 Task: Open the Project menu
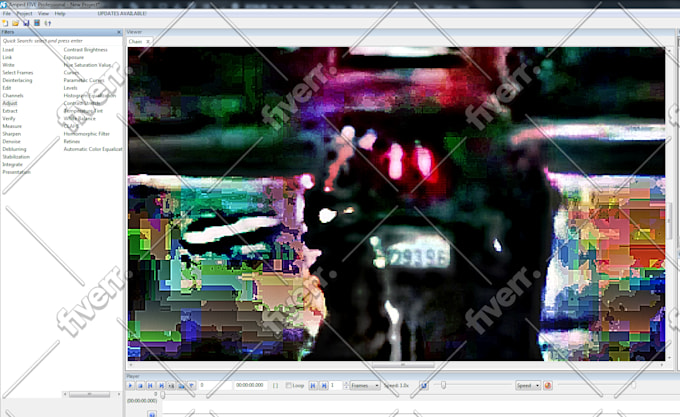point(24,13)
